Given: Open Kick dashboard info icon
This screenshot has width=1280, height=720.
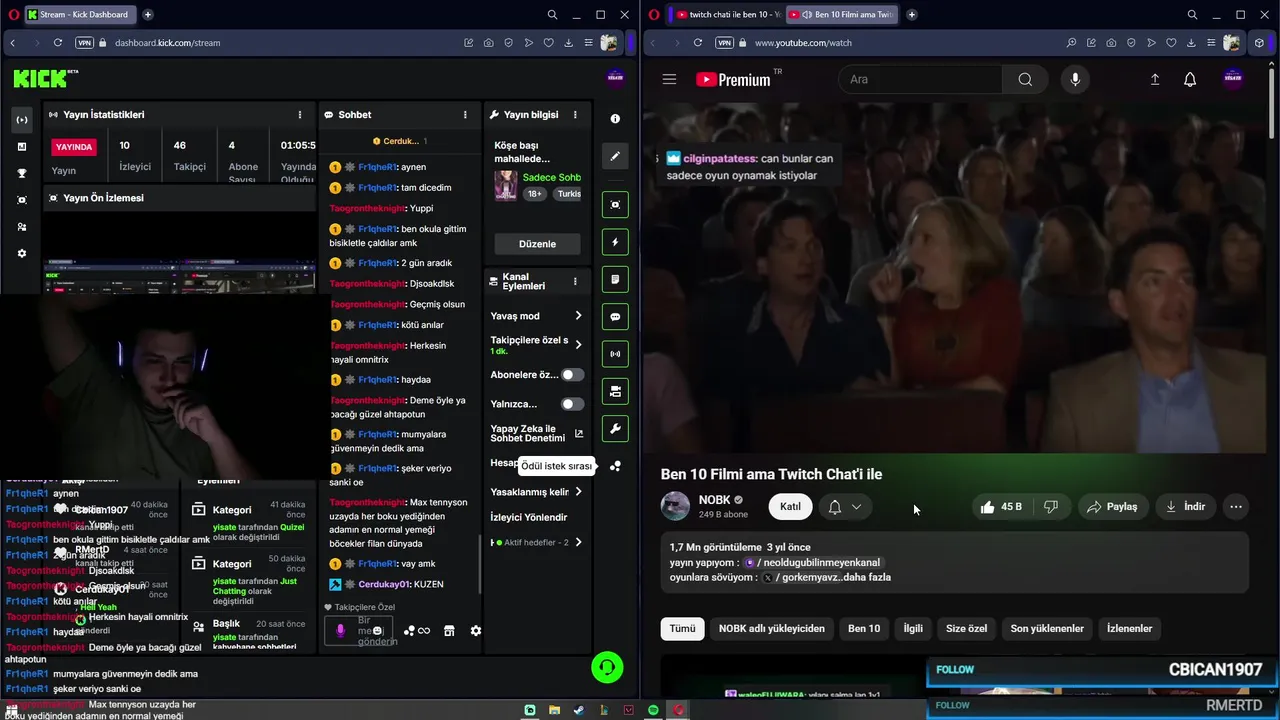Looking at the screenshot, I should (x=615, y=118).
